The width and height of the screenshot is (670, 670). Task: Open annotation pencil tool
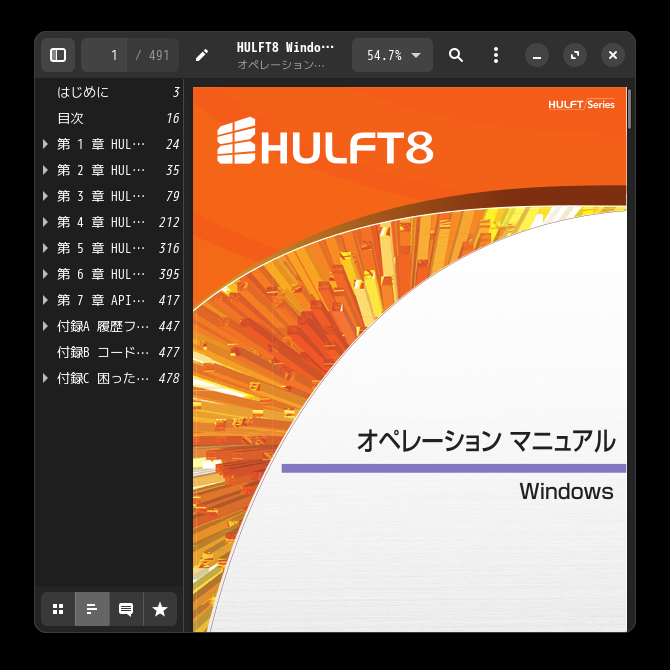tap(202, 55)
